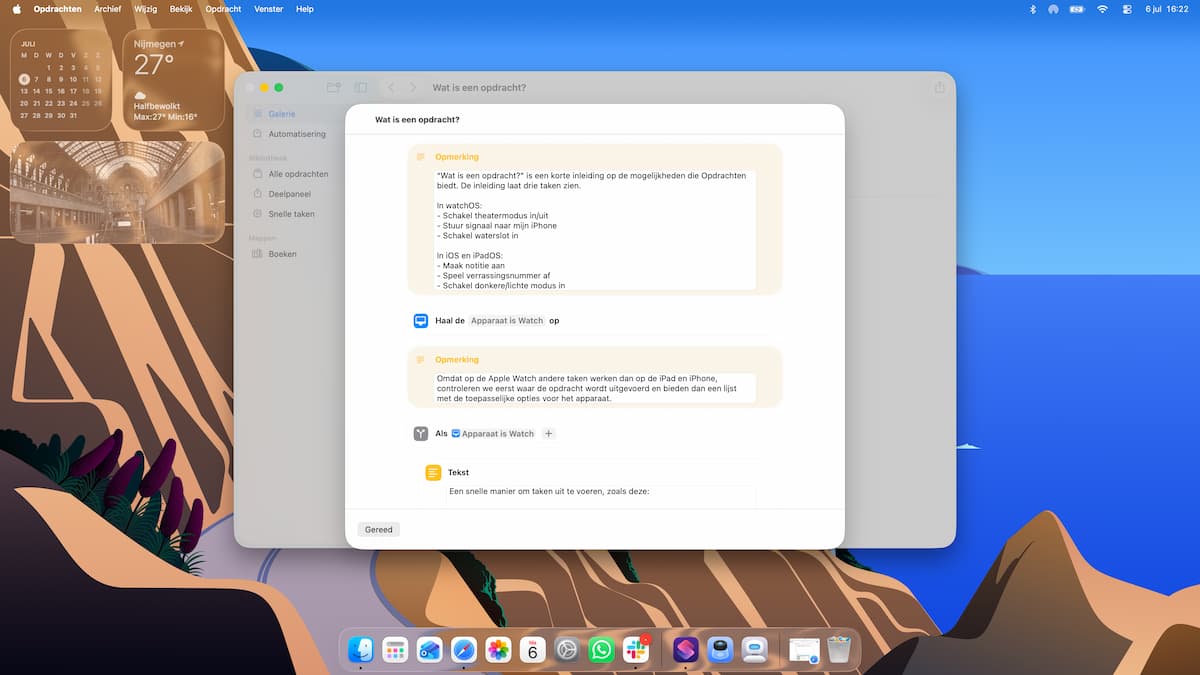The height and width of the screenshot is (675, 1200).
Task: Open System Settings from the Dock
Action: tap(567, 650)
